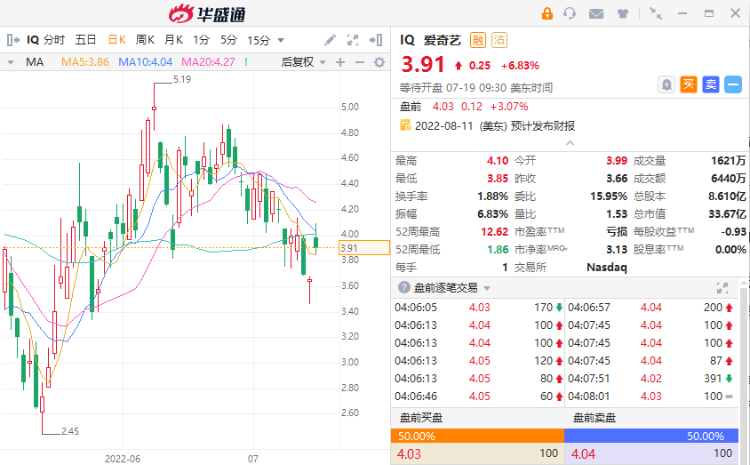Collapse quote header with up chevron
The height and width of the screenshot is (465, 750).
pos(570,143)
